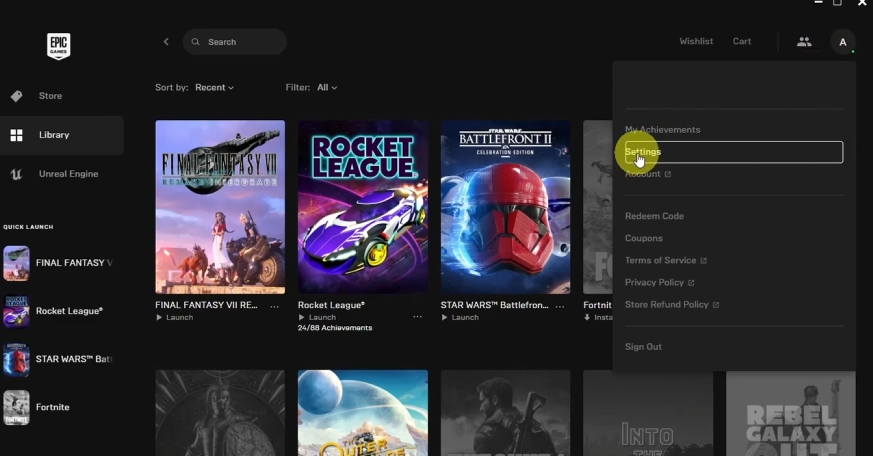Image resolution: width=873 pixels, height=456 pixels.
Task: Click the Unreal Engine logo icon
Action: [x=16, y=174]
